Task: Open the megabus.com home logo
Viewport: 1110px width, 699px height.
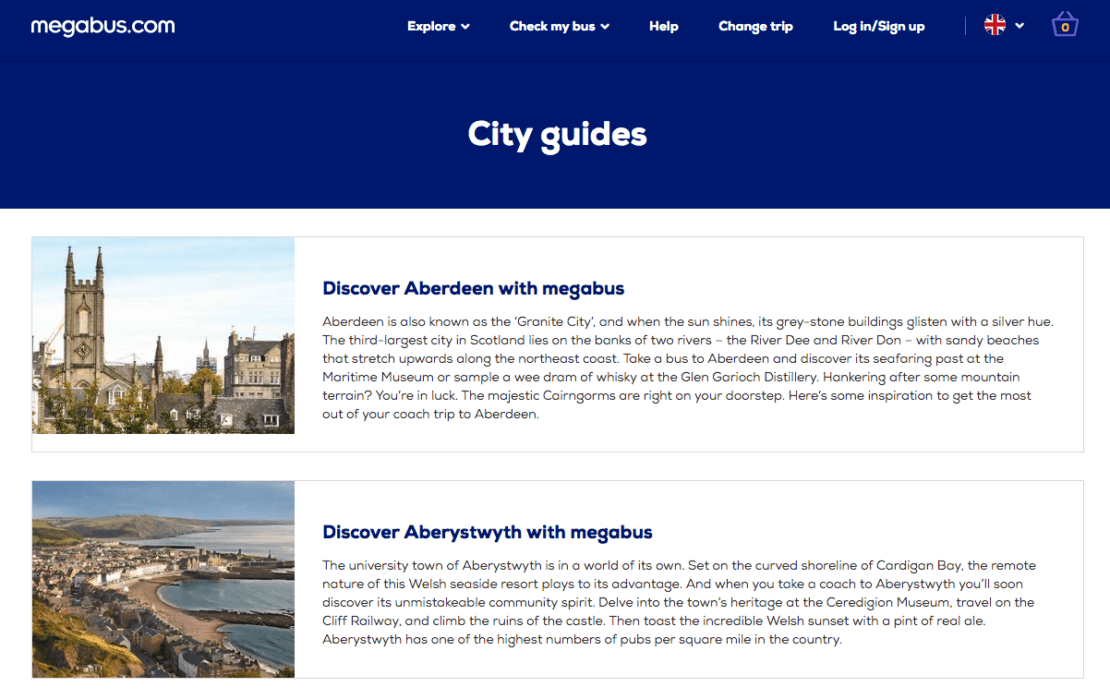Action: click(x=103, y=26)
